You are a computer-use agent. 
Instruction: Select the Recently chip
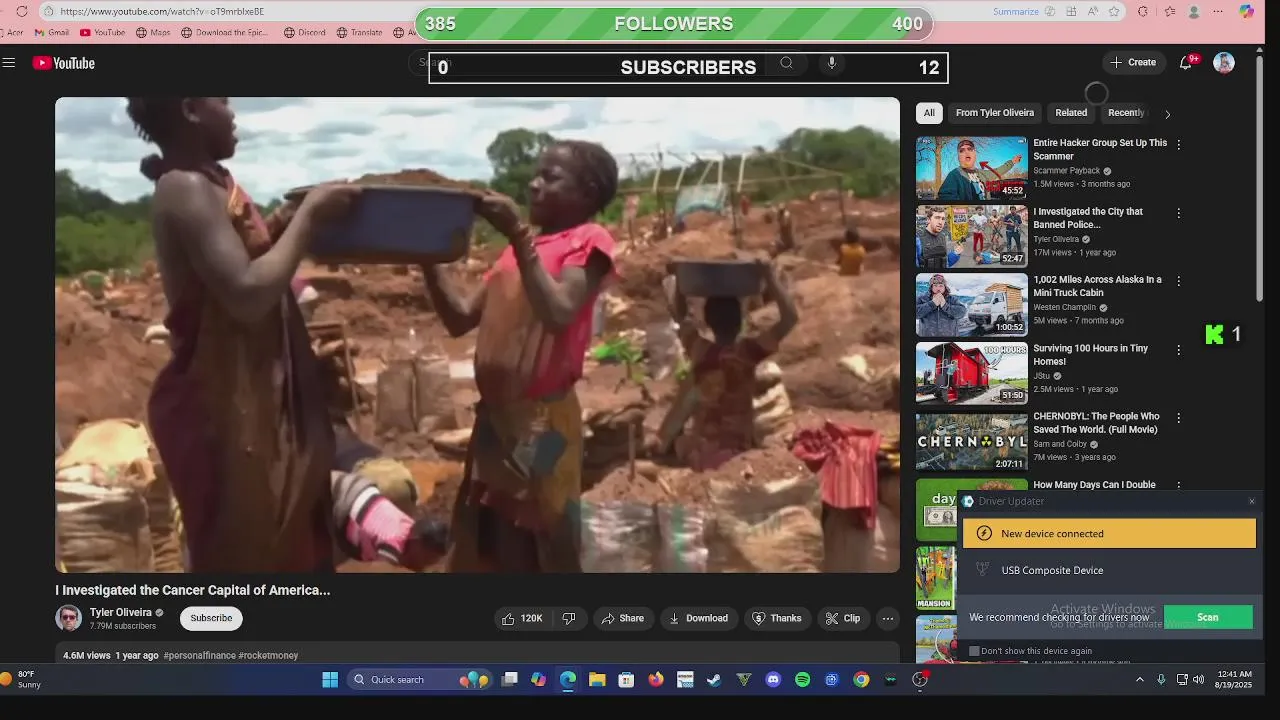point(1125,113)
